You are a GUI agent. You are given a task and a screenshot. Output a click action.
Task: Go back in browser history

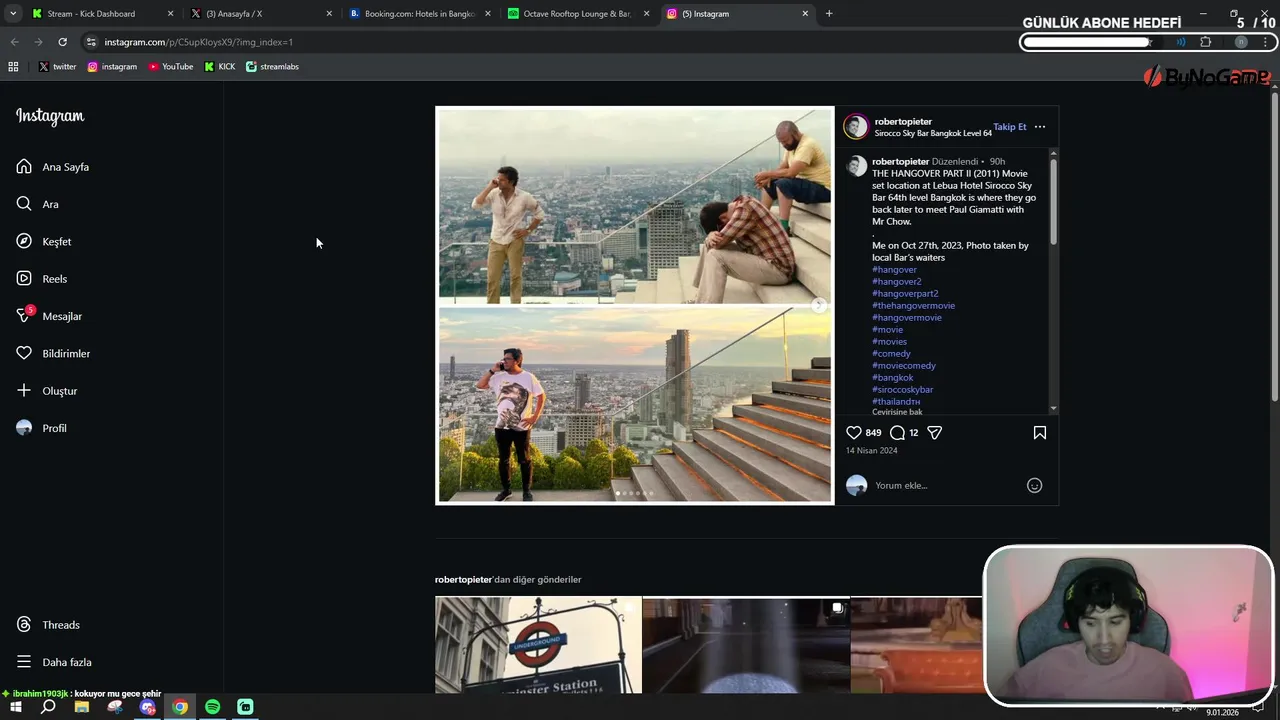14,42
